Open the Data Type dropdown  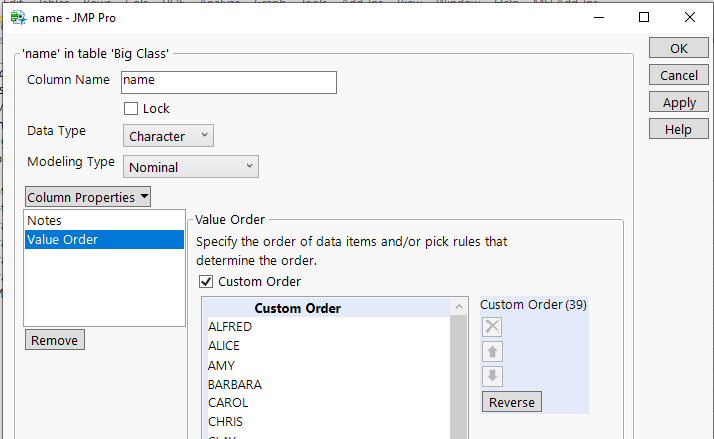coord(168,136)
